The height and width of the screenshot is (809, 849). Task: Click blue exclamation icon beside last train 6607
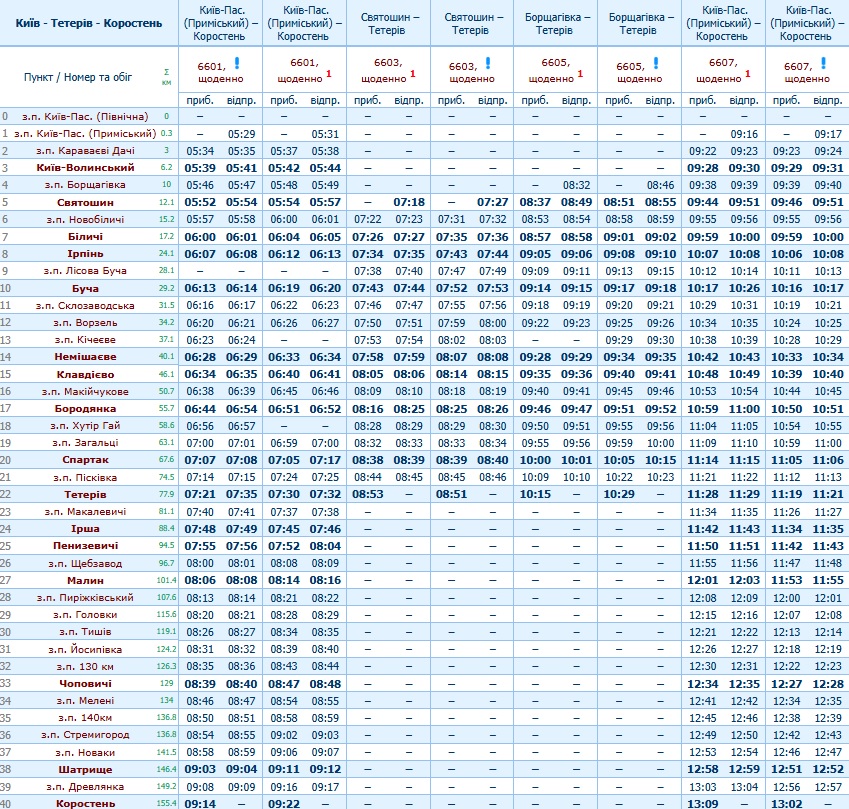point(822,64)
